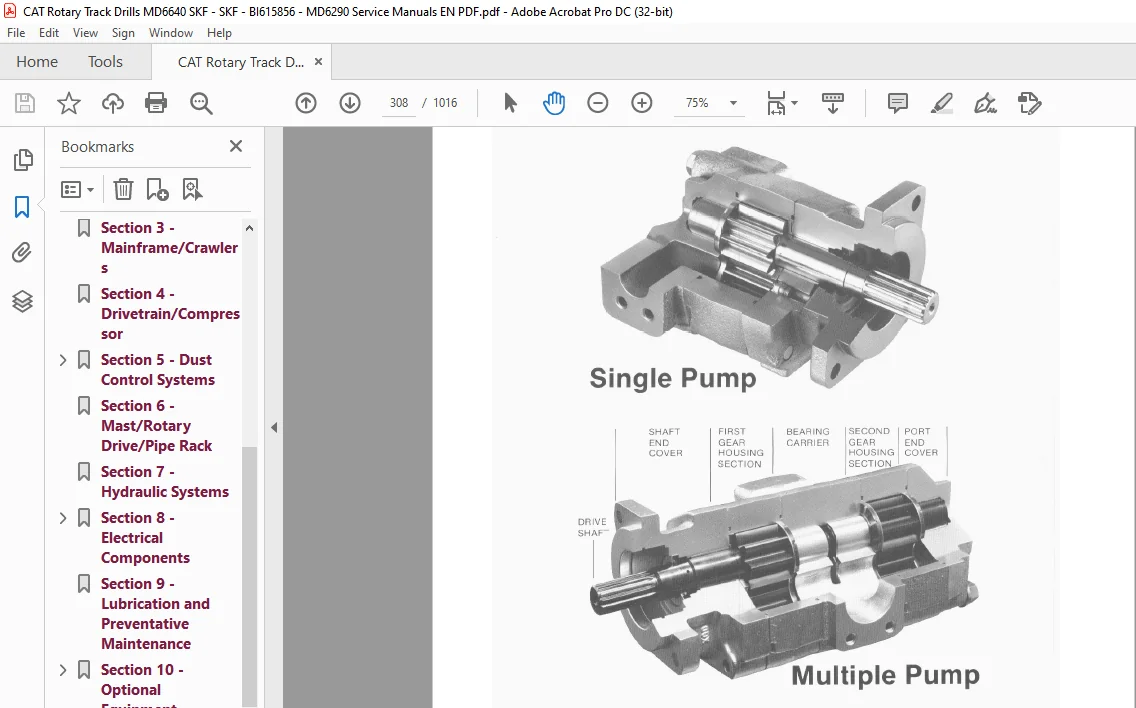This screenshot has height=708, width=1136.
Task: Zoom out with the minus button
Action: 598,103
